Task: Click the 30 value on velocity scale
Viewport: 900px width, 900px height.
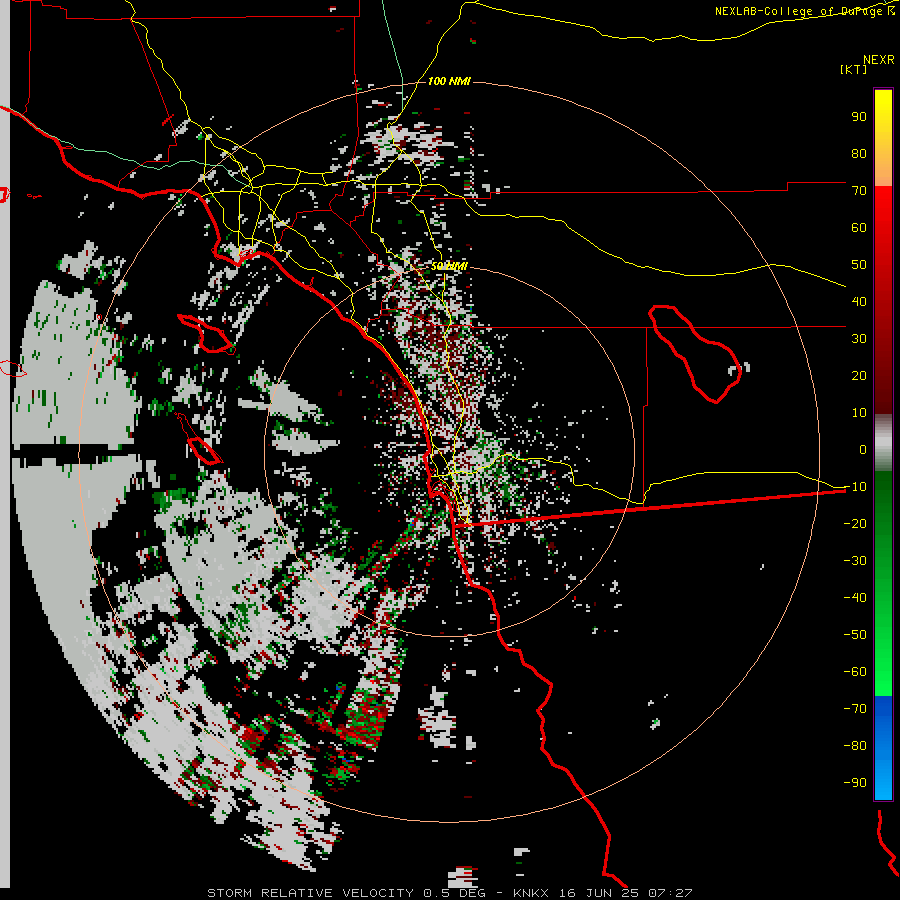Action: tap(859, 339)
